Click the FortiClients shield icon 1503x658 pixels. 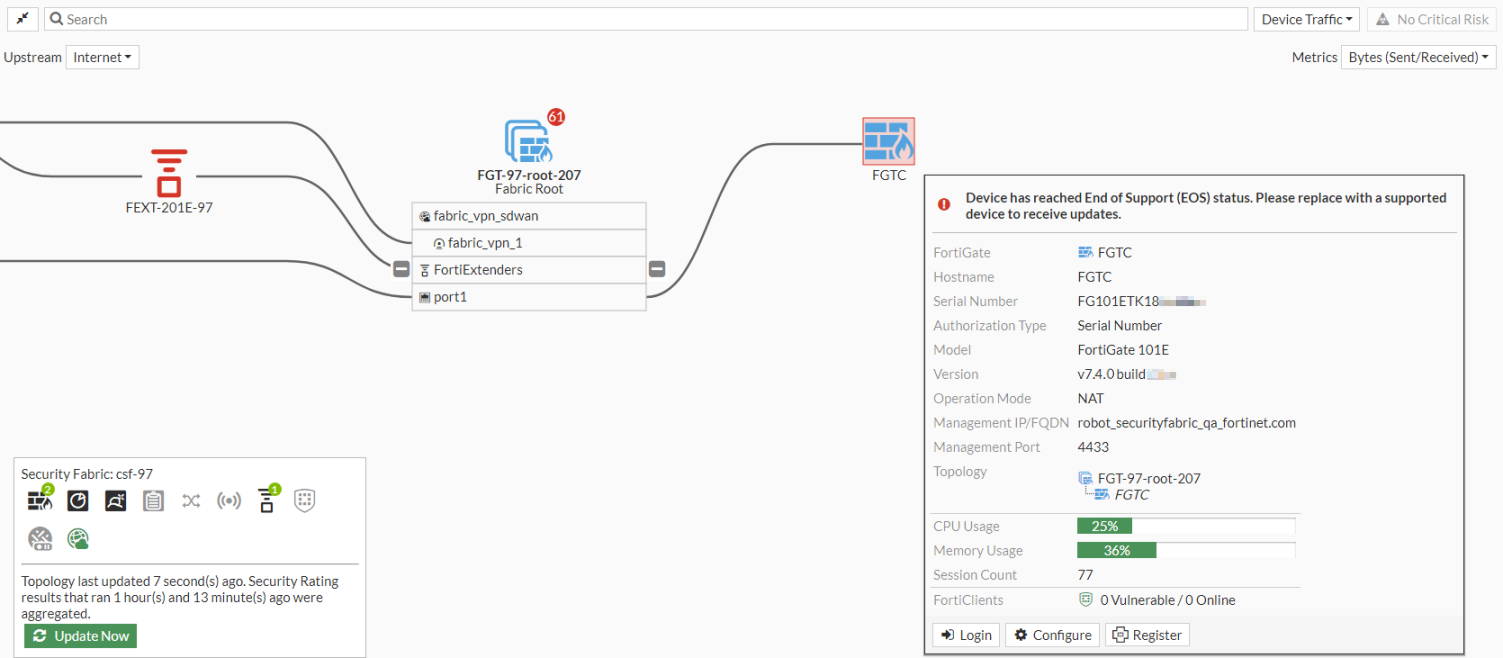point(1085,600)
